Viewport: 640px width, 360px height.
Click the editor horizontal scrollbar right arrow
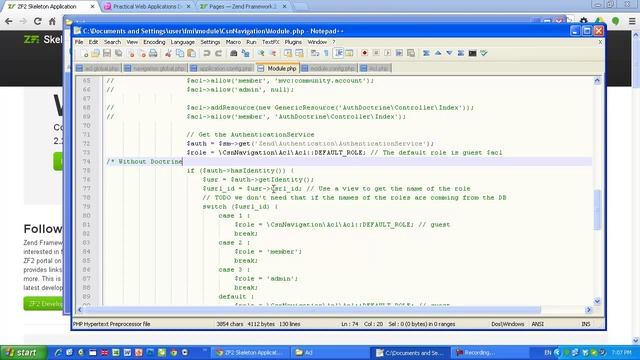[x=589, y=310]
